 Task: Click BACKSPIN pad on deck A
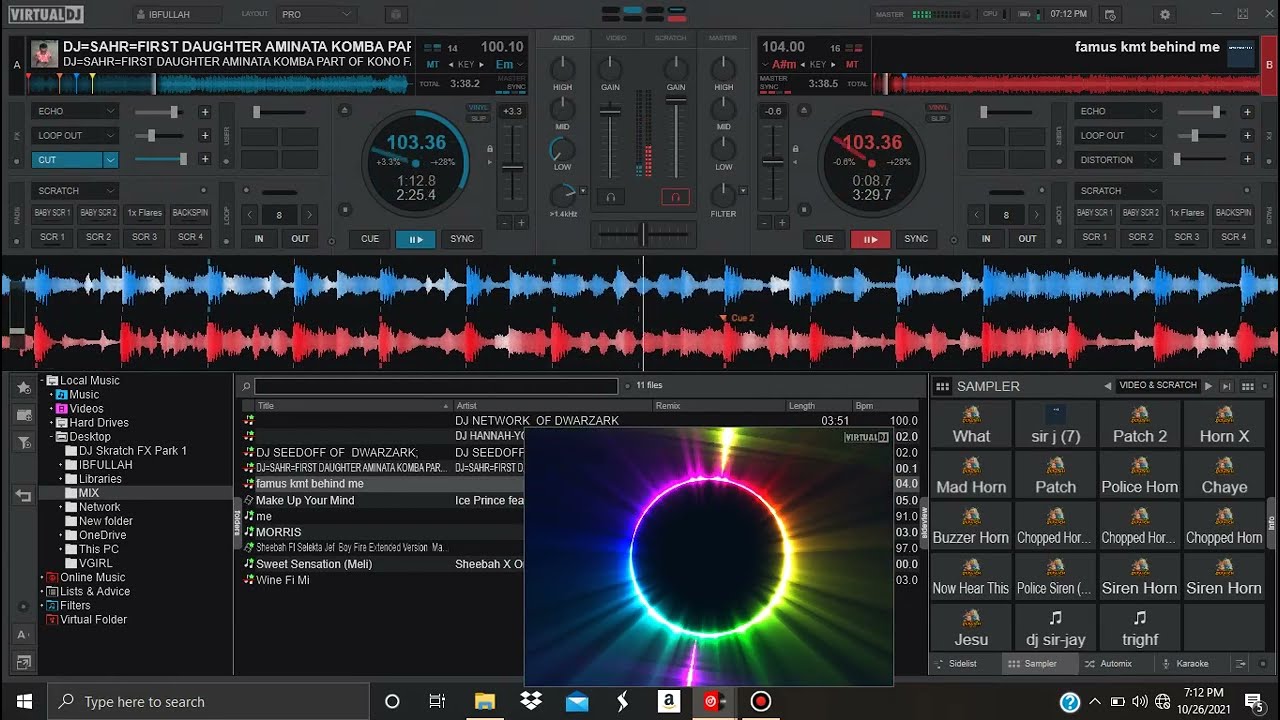(x=190, y=213)
